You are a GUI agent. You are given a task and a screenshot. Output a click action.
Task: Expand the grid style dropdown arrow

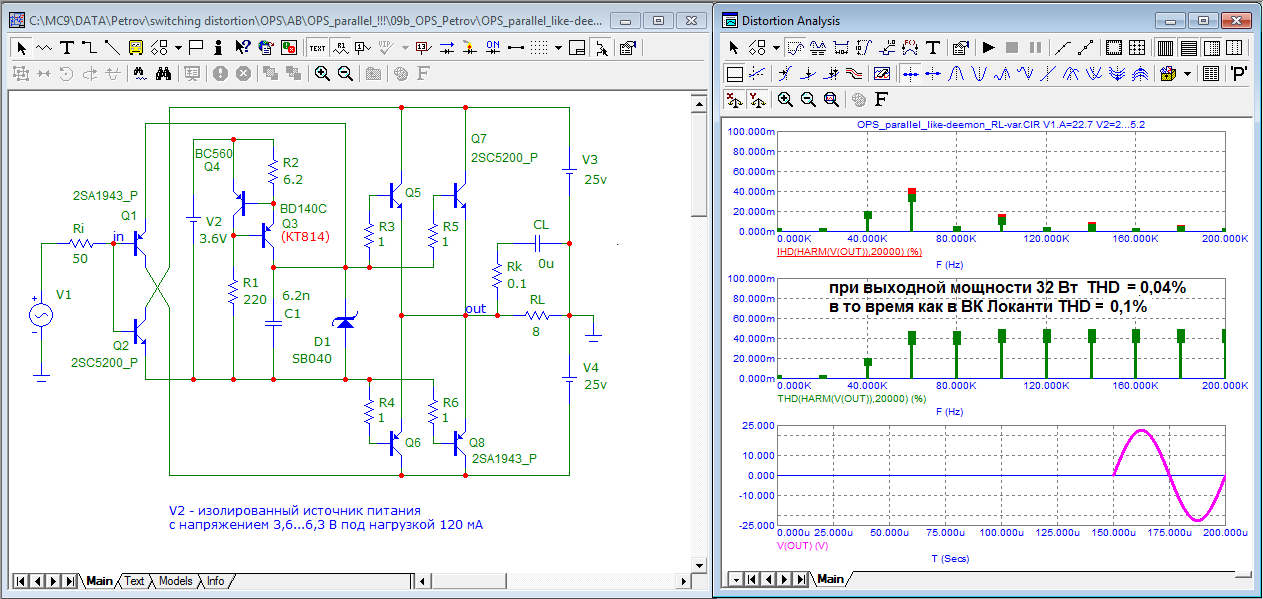tap(558, 47)
